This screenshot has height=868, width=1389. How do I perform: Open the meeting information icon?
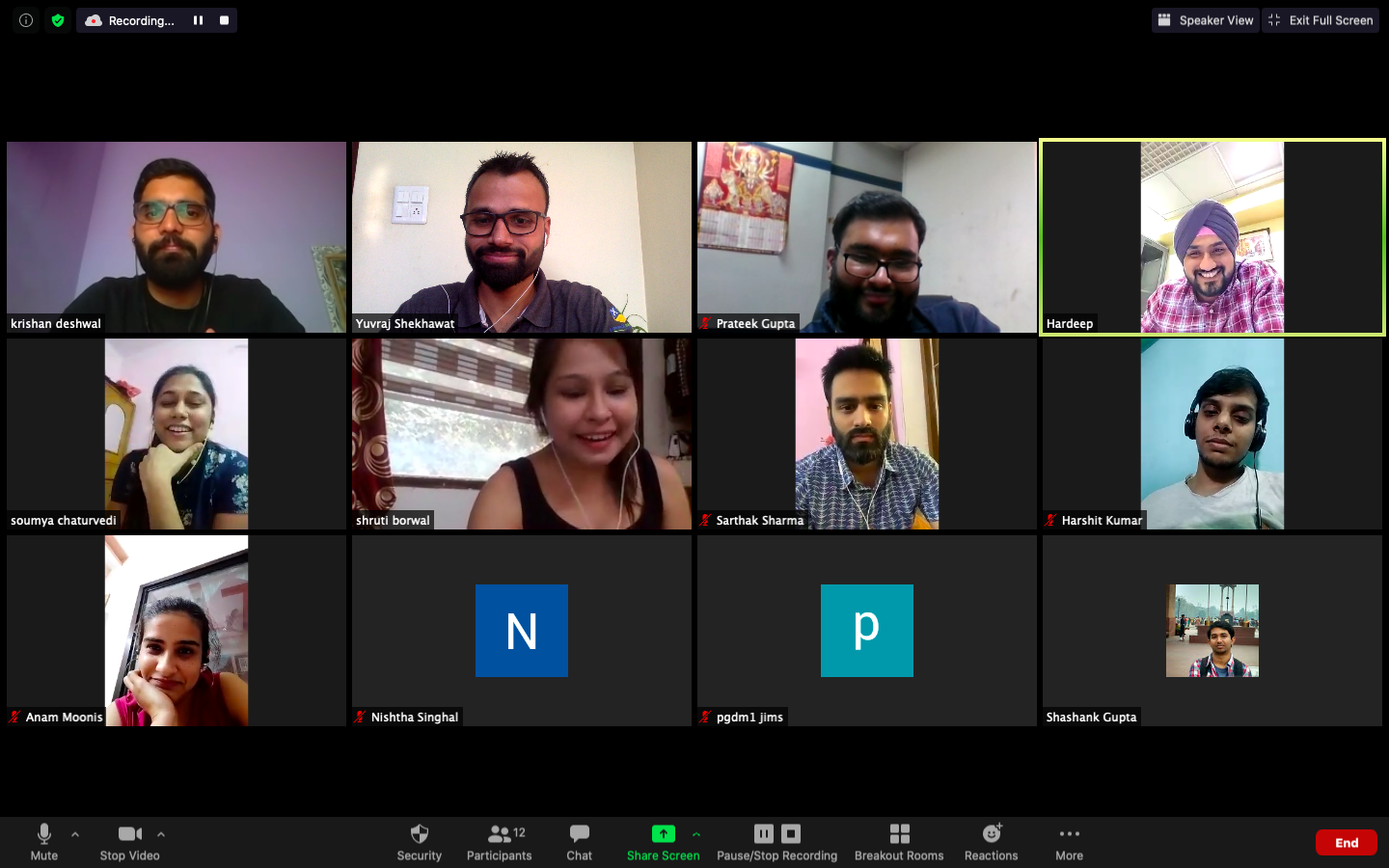tap(26, 20)
